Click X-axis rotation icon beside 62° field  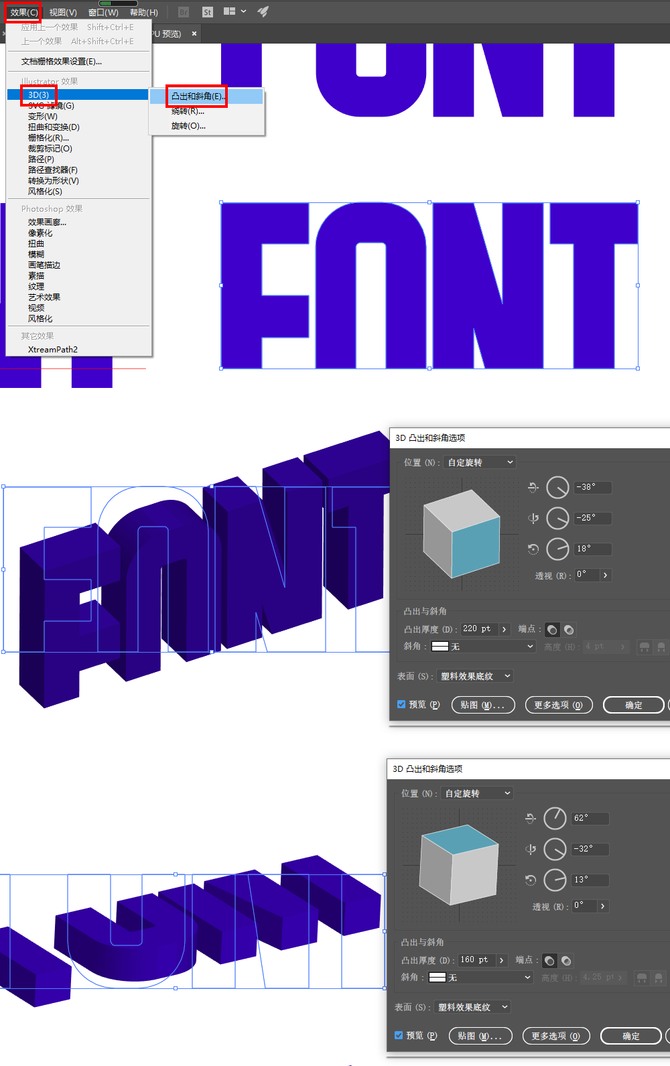coord(531,818)
